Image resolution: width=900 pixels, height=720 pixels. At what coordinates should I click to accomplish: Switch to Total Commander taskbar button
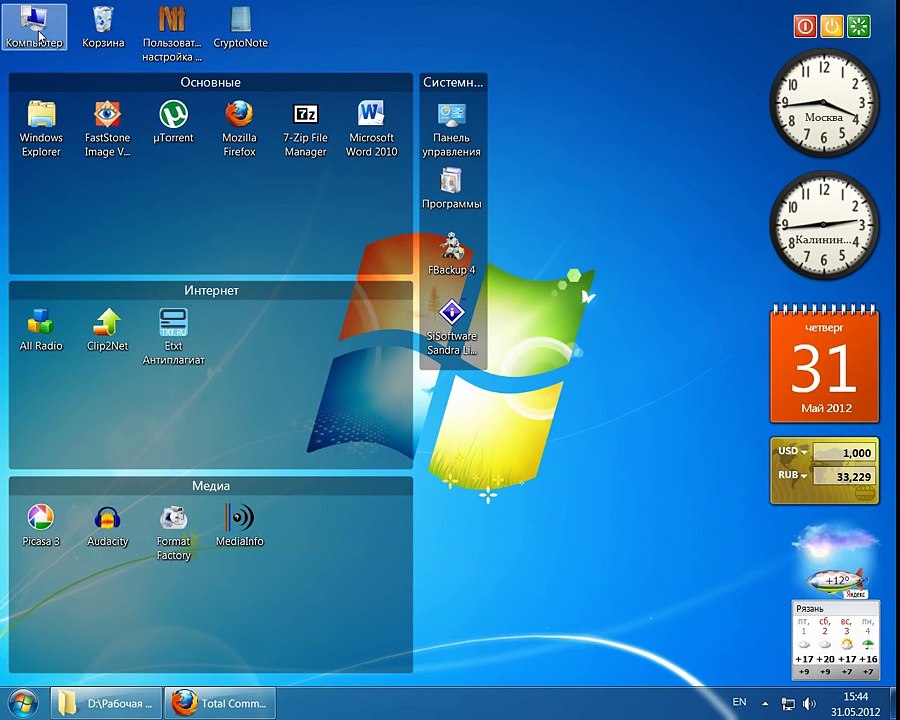[220, 703]
